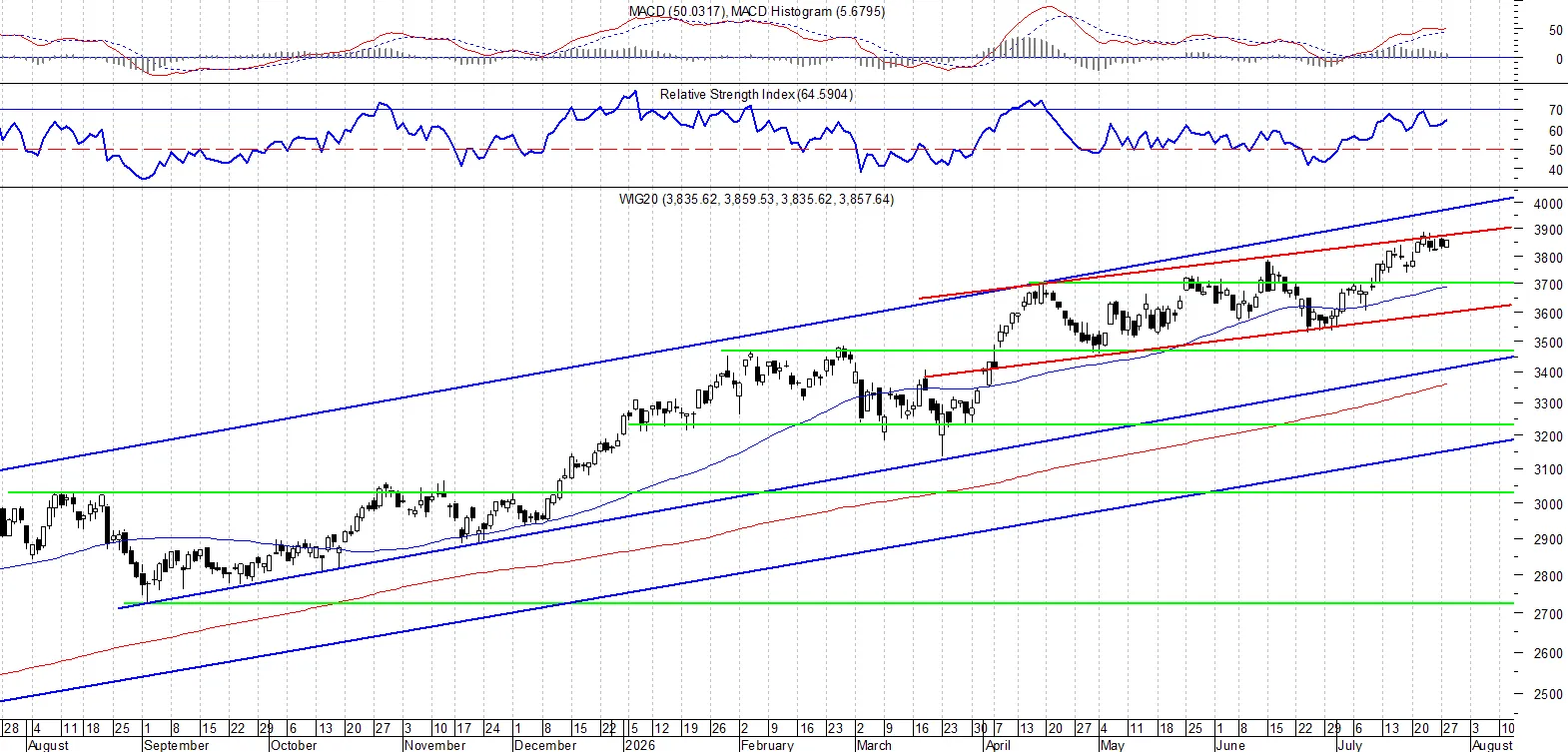Select the March label on the time axis

[x=874, y=745]
